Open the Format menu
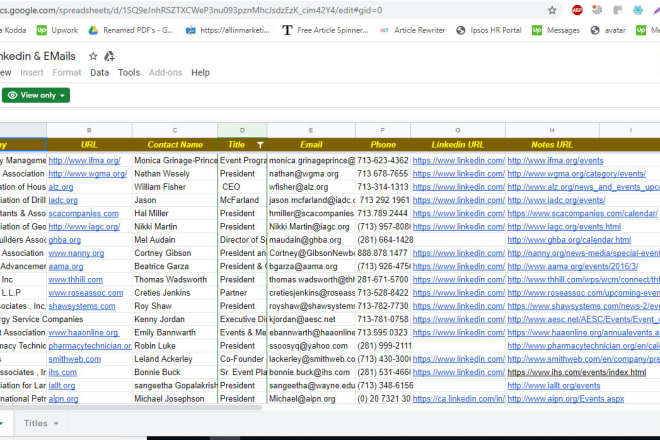The width and height of the screenshot is (660, 440). 67,72
